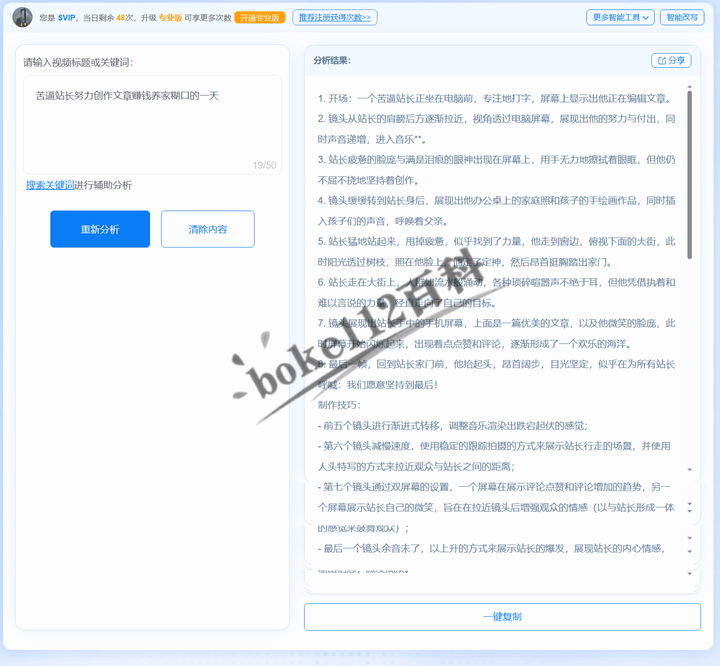This screenshot has height=666, width=720.
Task: Open the 搜索关键词 link
Action: [x=50, y=185]
